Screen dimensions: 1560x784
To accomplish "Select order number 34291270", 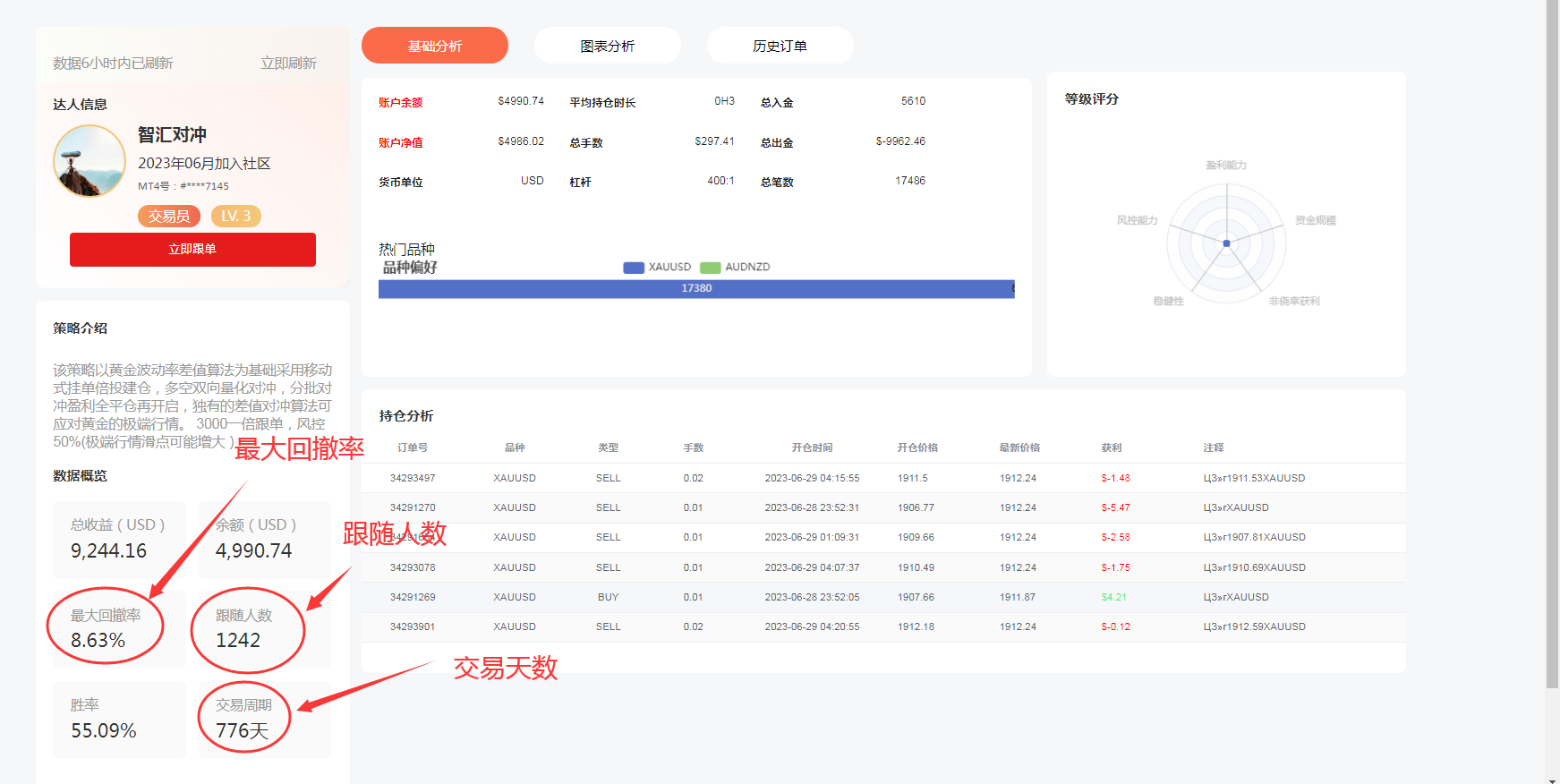I will 413,507.
